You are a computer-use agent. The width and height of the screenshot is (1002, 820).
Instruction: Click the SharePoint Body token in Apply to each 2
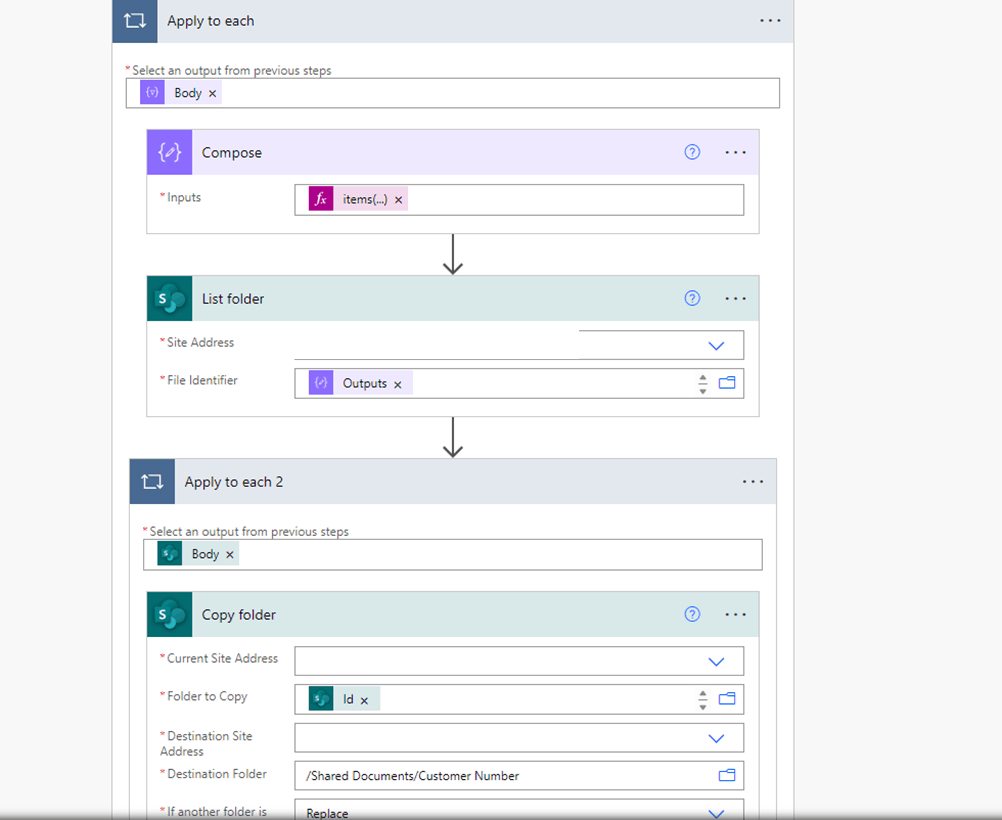pos(198,553)
